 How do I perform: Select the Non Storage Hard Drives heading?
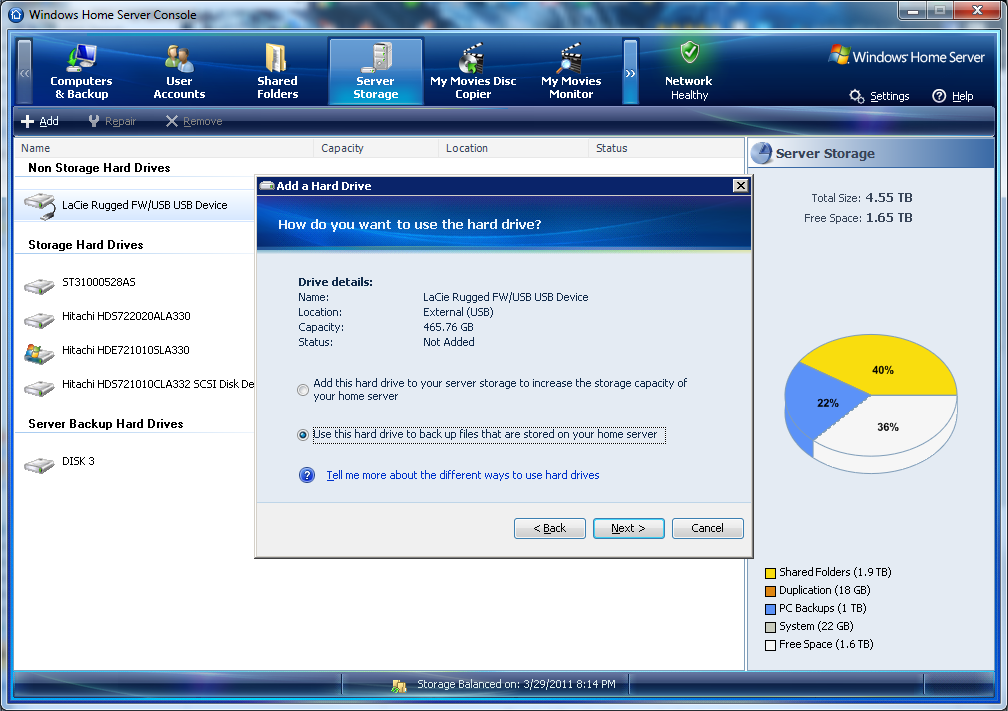[99, 168]
